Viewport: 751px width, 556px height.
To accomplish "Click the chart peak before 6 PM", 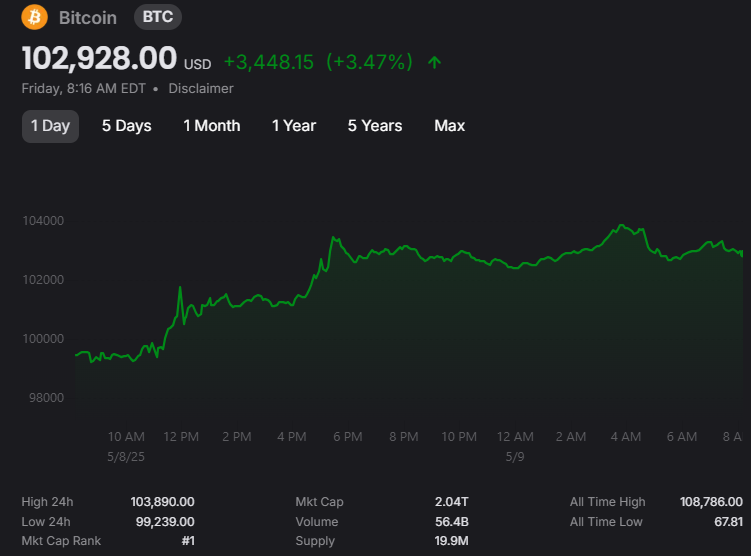I will pos(334,238).
